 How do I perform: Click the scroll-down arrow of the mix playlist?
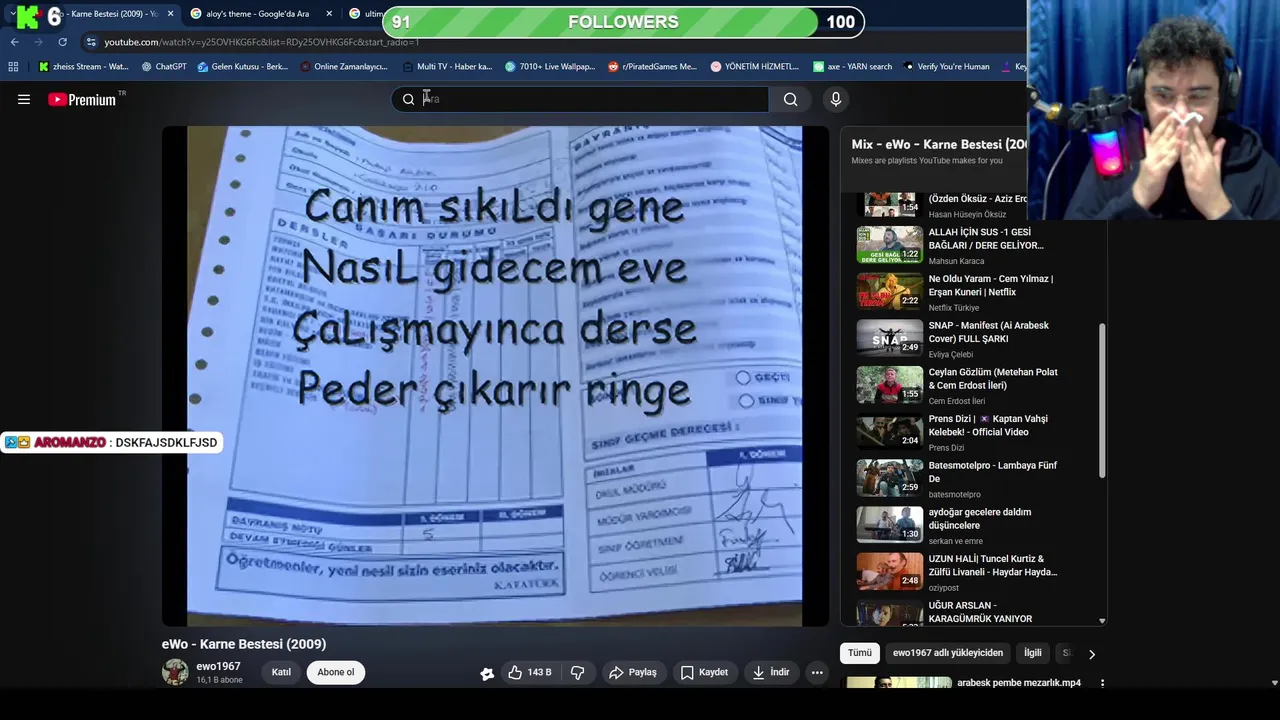[1102, 621]
